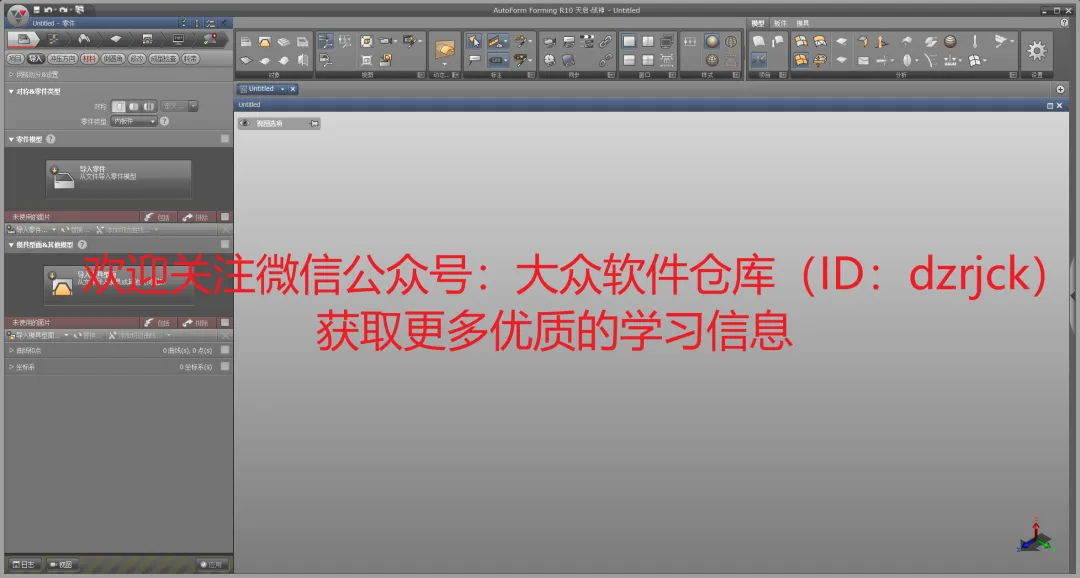Switch to the 模型 ribbon tab
The width and height of the screenshot is (1080, 578).
(758, 23)
